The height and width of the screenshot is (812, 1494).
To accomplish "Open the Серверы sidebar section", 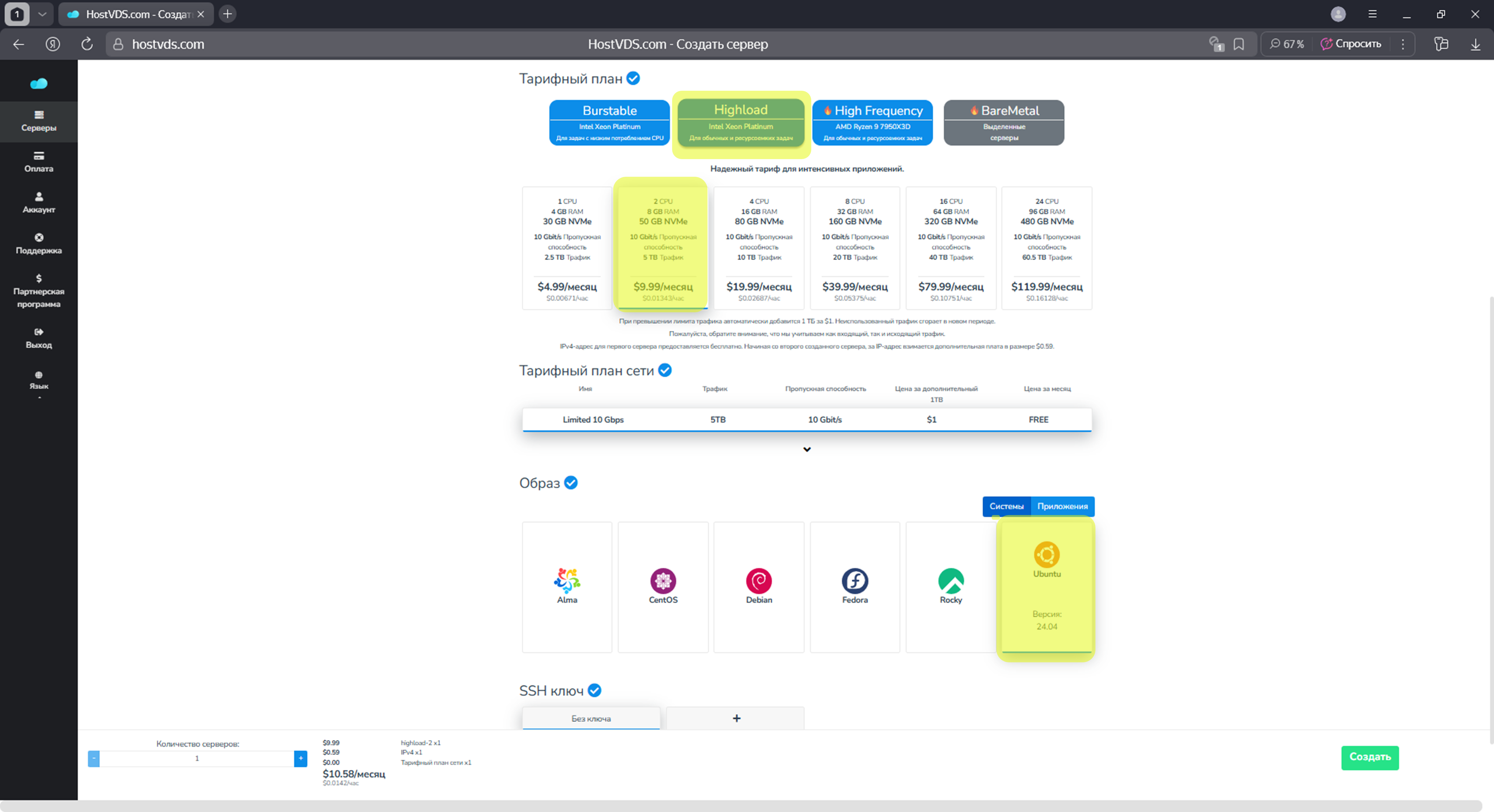I will 39,122.
